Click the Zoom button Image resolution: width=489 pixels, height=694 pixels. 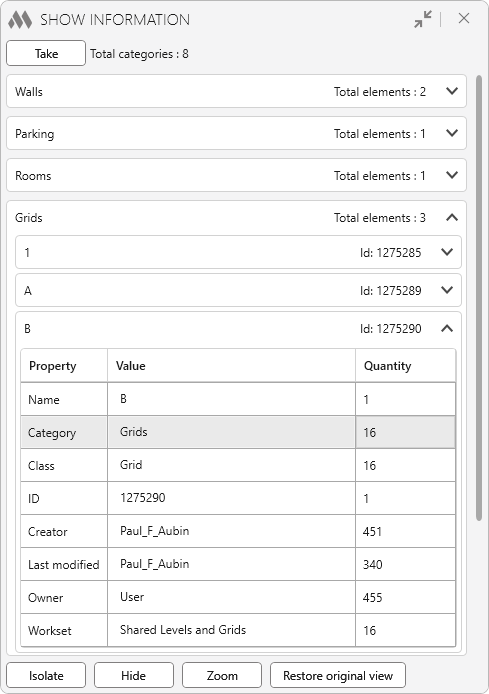(222, 675)
